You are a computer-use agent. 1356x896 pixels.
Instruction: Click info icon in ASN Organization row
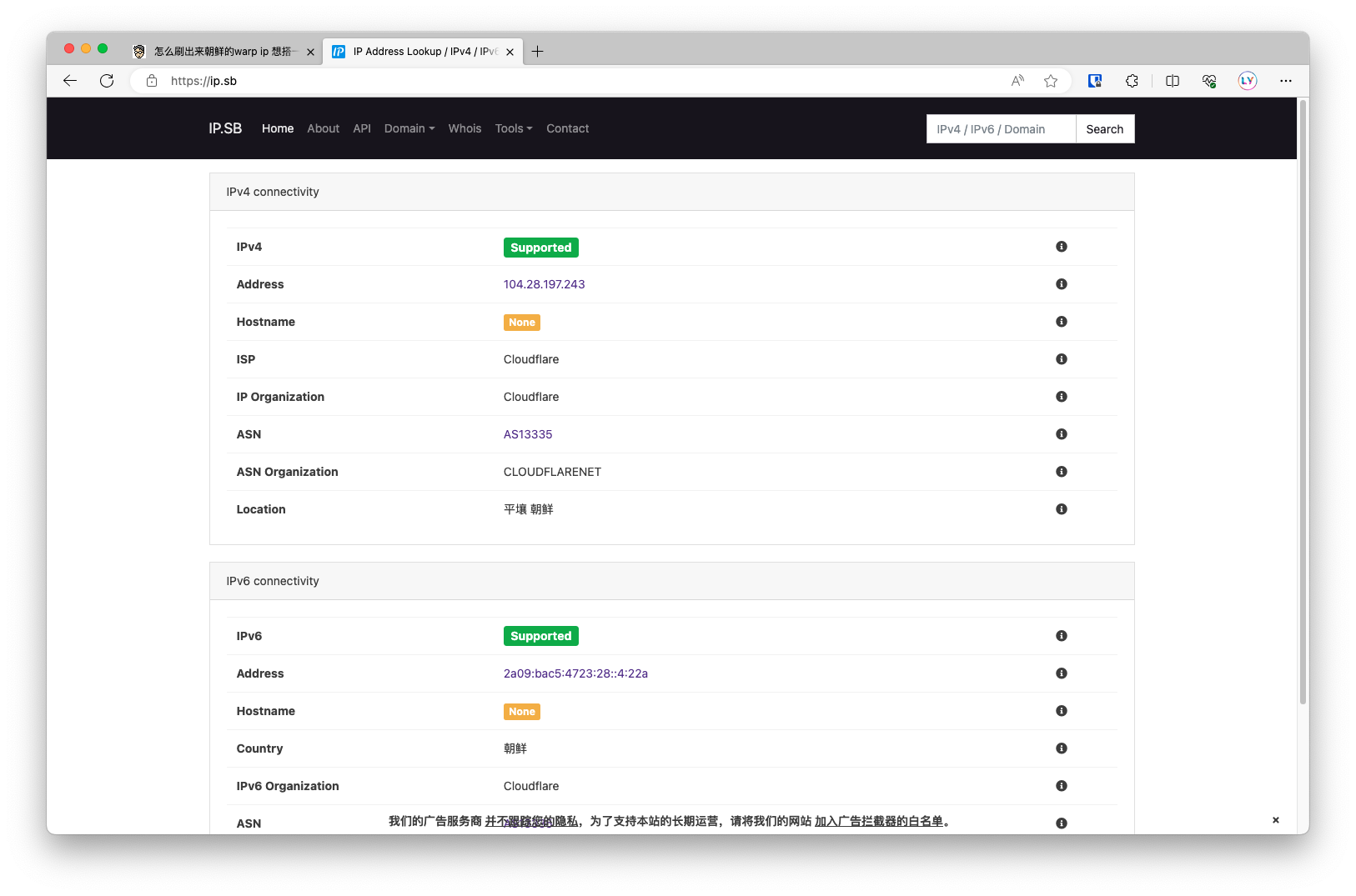click(x=1062, y=472)
